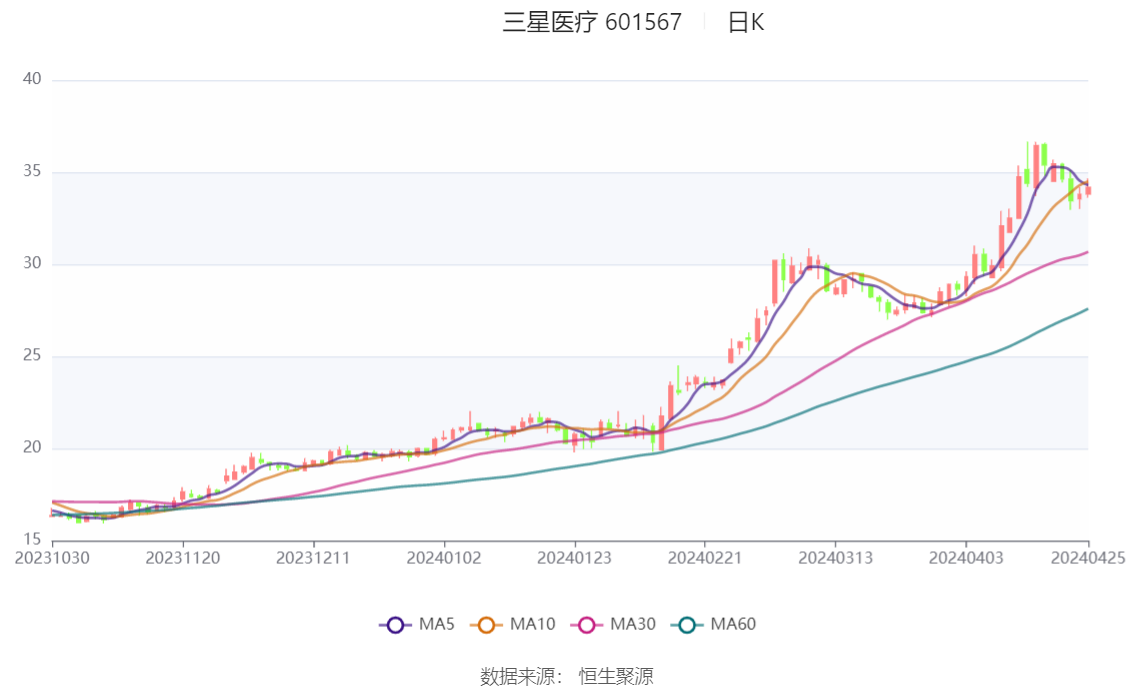
Task: Click the x-axis date label 20240123
Action: (x=574, y=558)
